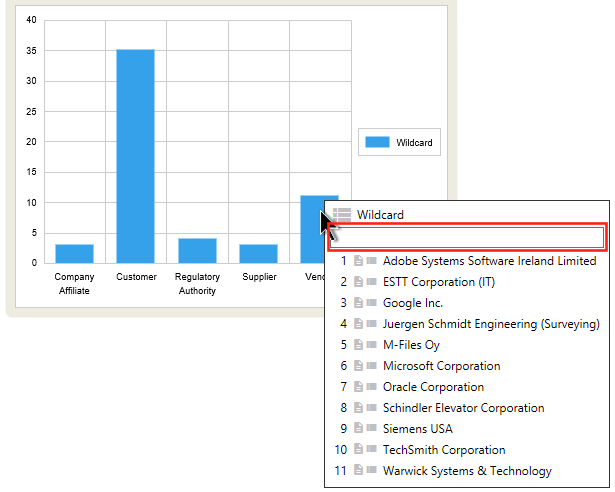Screen dimensions: 615x492
Task: Click document icon next to Adobe Systems
Action: 359,261
